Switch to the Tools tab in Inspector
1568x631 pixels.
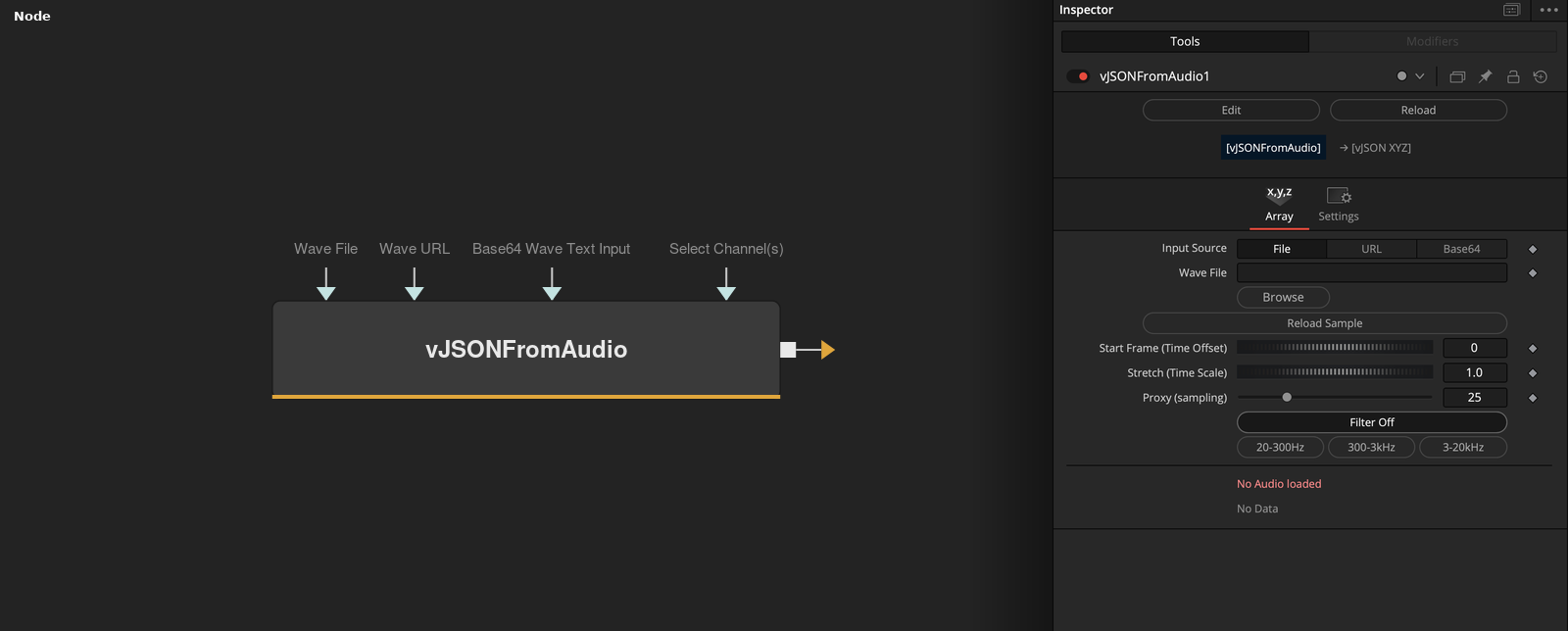[x=1185, y=41]
